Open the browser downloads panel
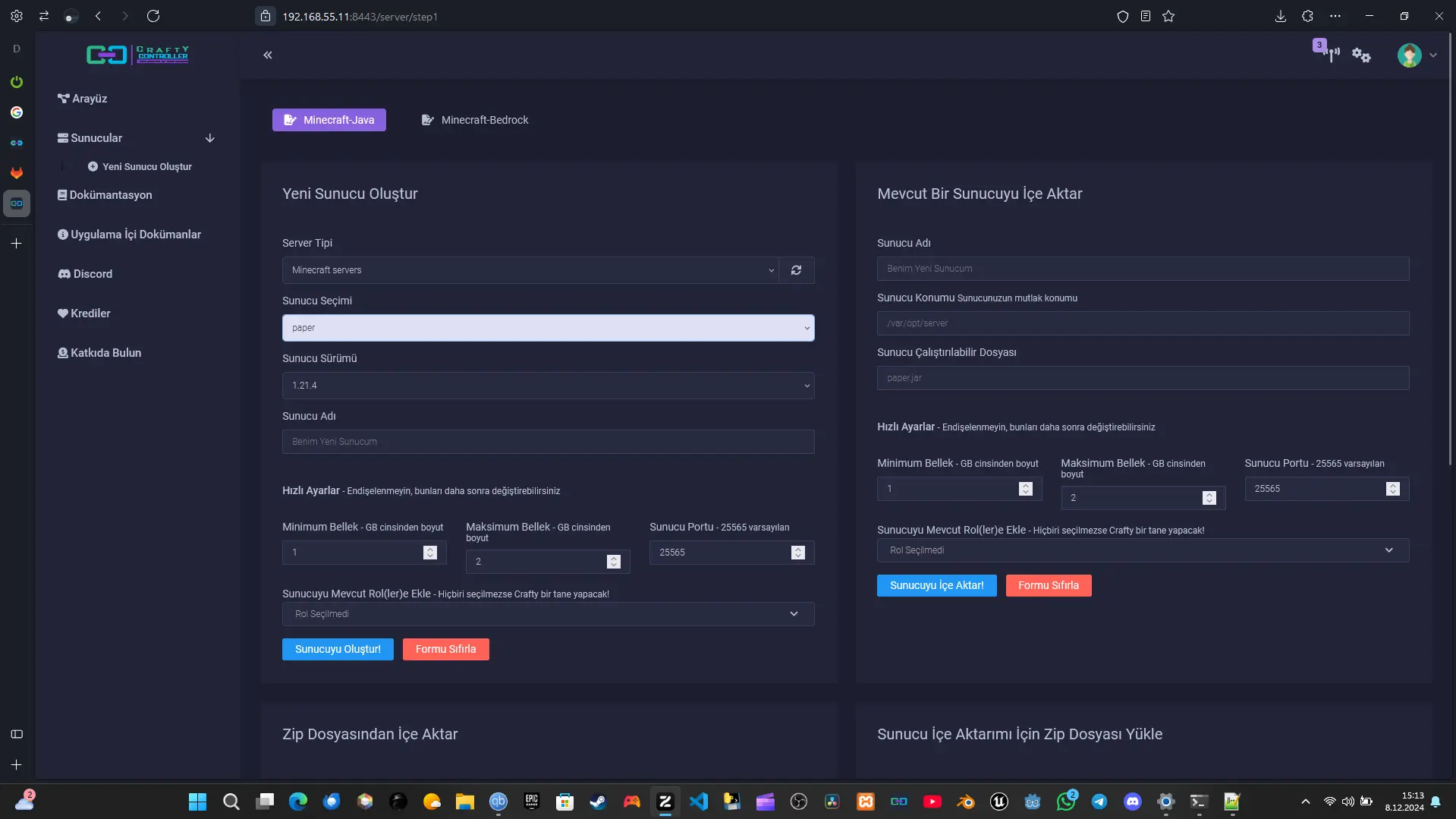 click(1281, 16)
